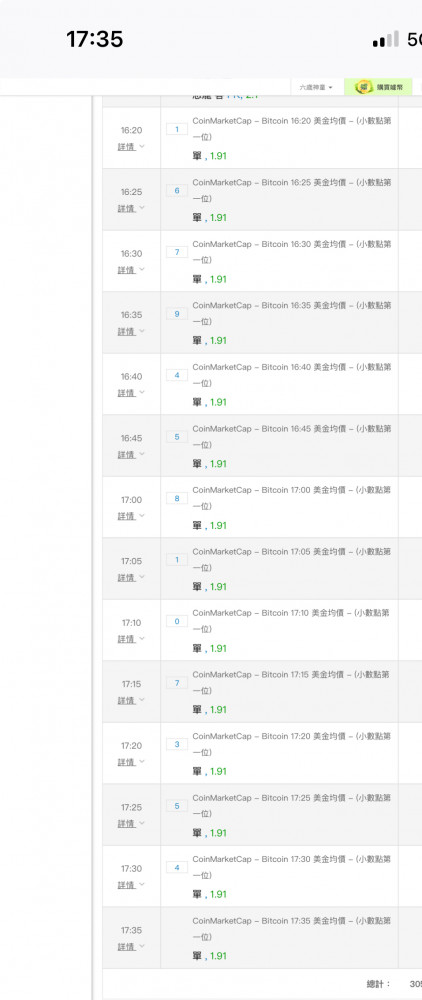Click the gold coin icon in the top bar
The width and height of the screenshot is (422, 1000).
tap(364, 87)
